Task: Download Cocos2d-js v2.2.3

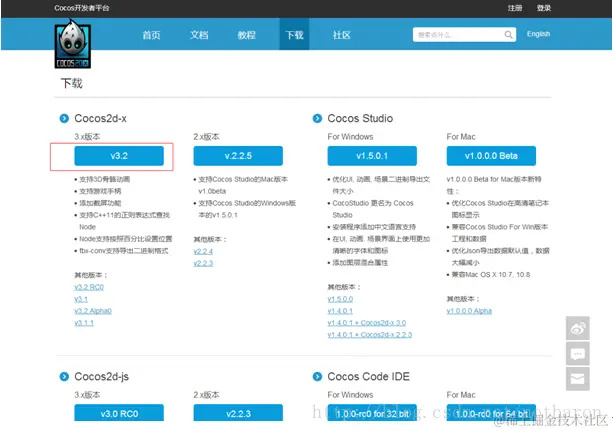Action: click(x=238, y=413)
